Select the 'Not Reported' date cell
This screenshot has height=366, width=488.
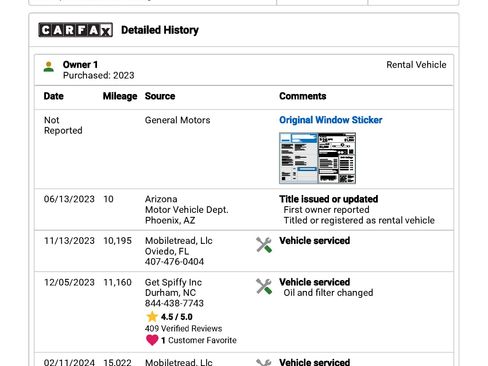click(63, 125)
